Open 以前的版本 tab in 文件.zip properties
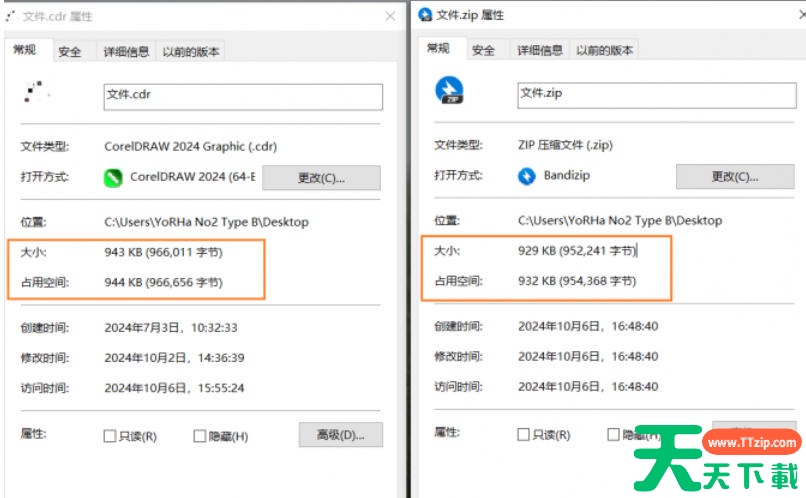The width and height of the screenshot is (806, 498). (604, 50)
